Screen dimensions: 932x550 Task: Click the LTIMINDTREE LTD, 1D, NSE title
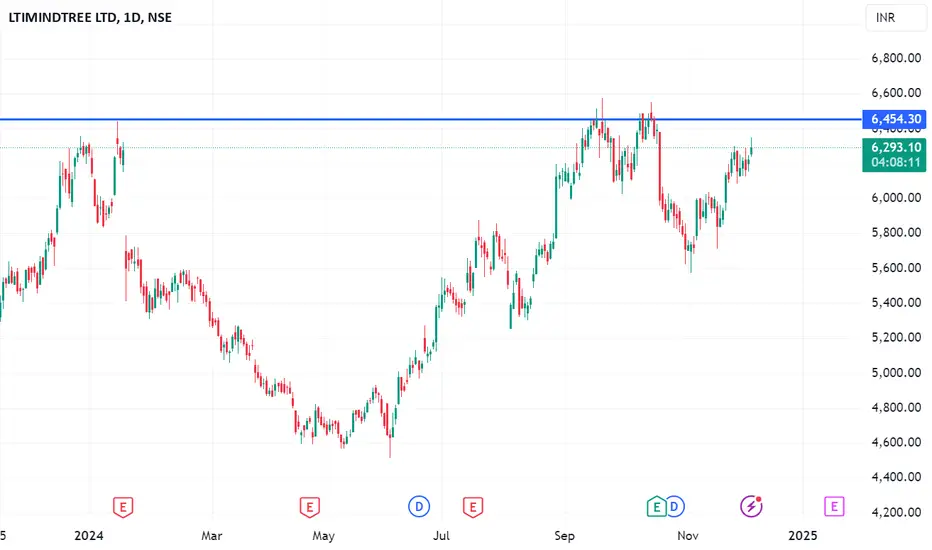point(90,18)
